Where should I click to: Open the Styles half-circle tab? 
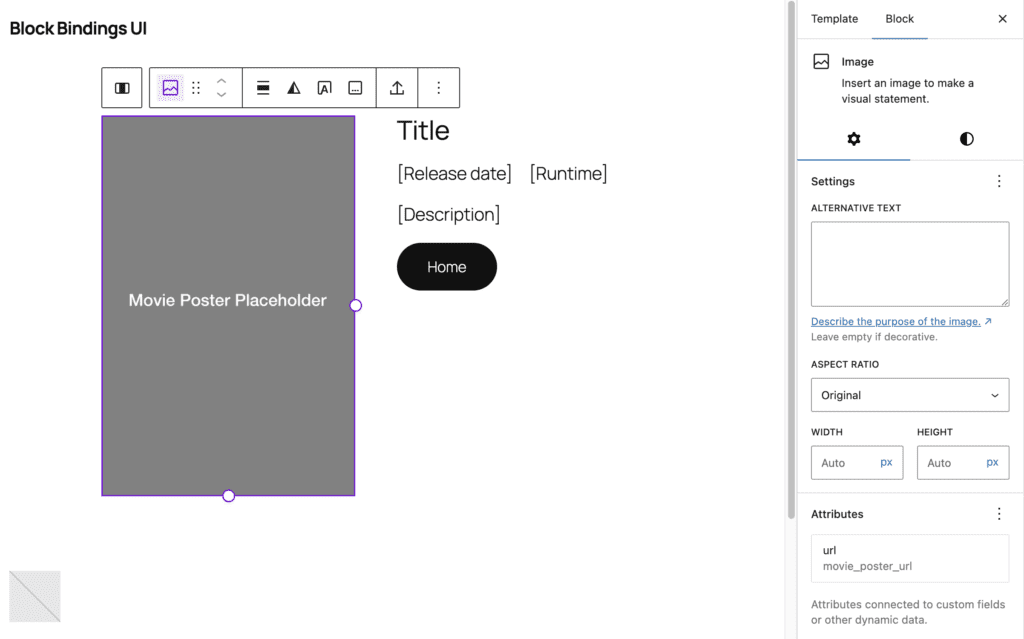click(967, 139)
